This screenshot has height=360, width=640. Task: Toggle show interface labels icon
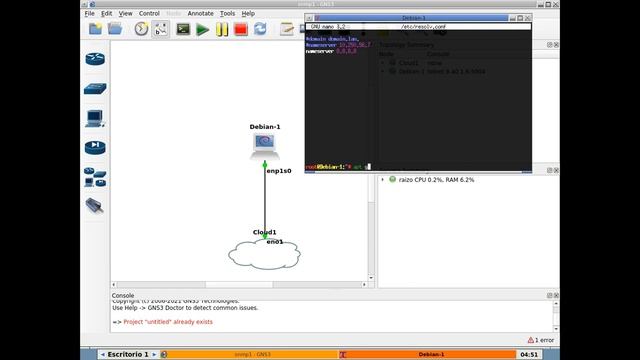160,29
